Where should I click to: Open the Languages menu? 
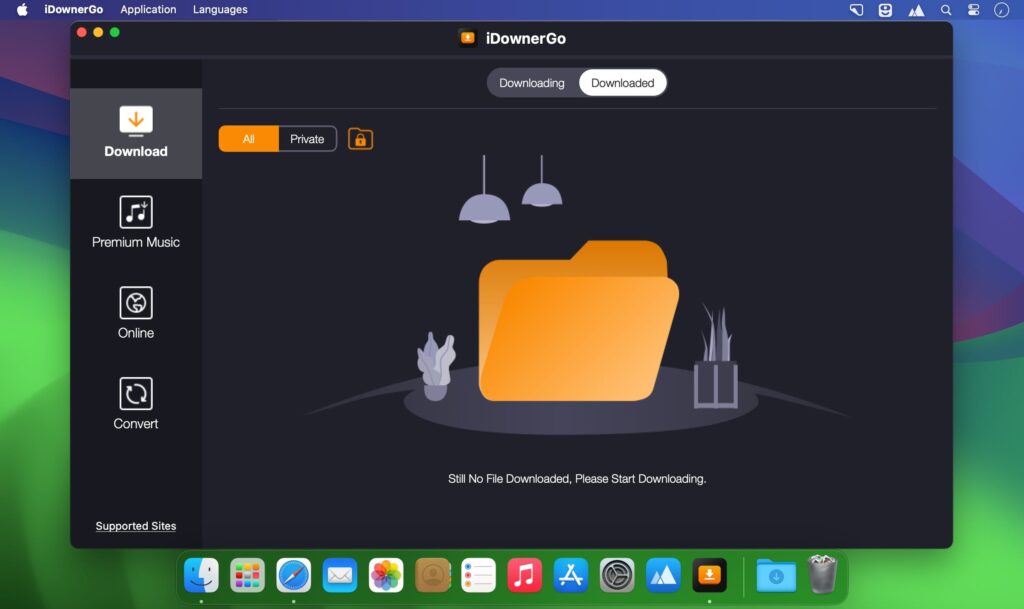click(x=219, y=9)
